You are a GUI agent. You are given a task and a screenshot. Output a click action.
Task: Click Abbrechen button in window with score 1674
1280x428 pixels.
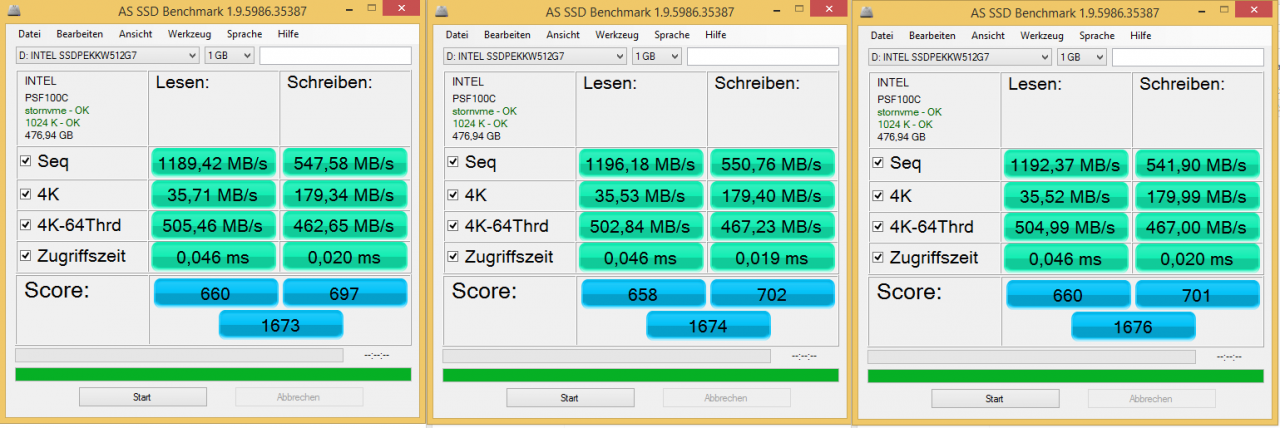(725, 397)
